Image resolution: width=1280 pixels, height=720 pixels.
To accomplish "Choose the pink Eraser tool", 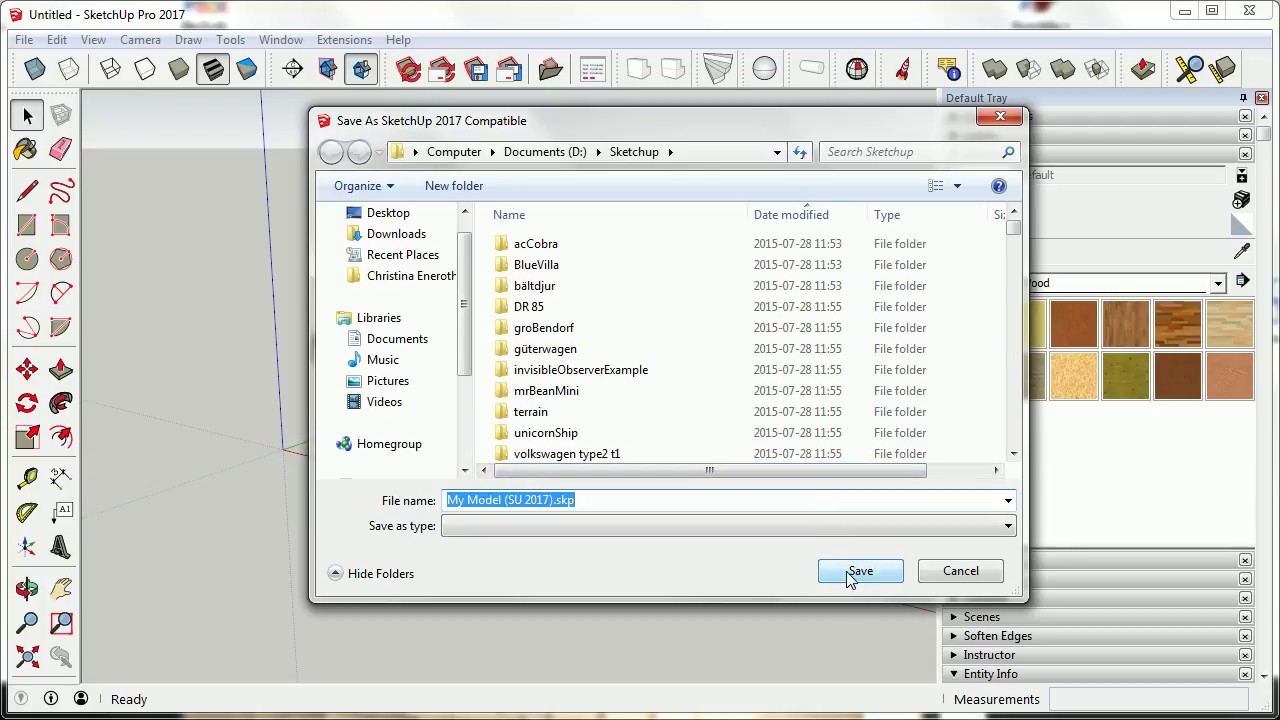I will 61,149.
